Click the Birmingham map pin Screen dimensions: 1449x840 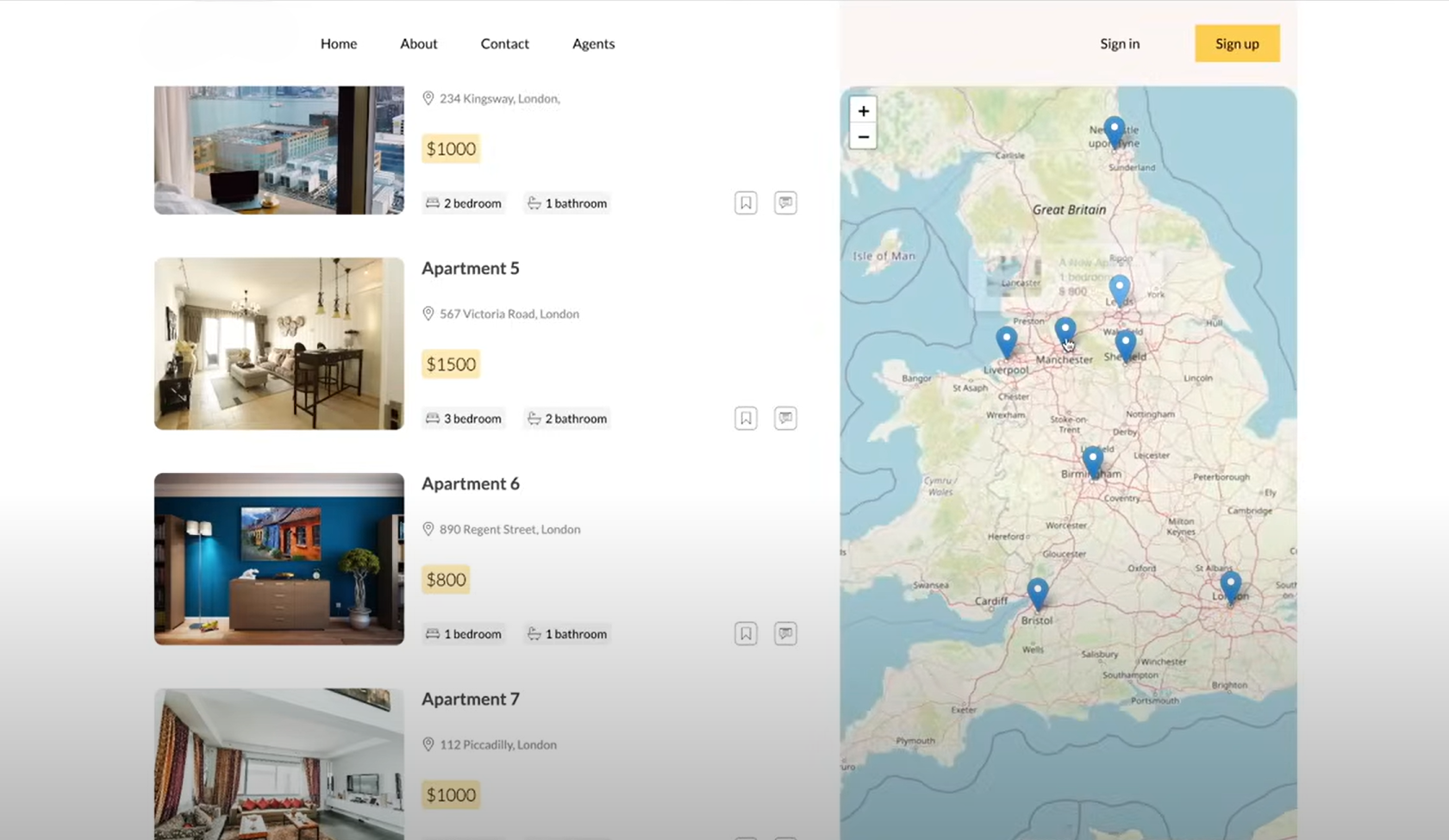(x=1092, y=460)
